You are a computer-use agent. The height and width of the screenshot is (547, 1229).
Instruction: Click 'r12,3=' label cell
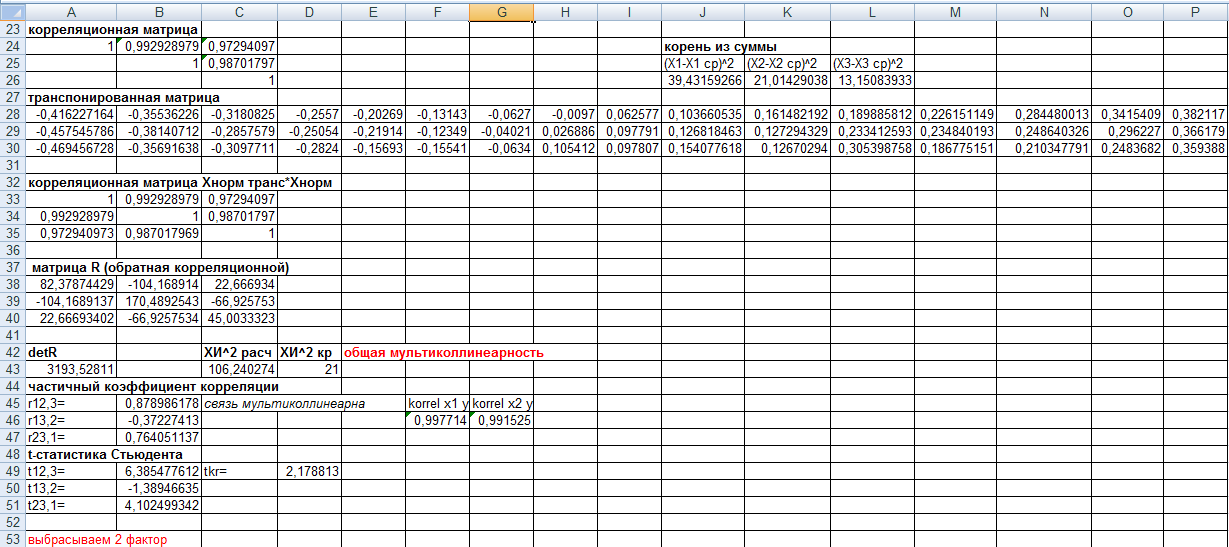[x=71, y=404]
